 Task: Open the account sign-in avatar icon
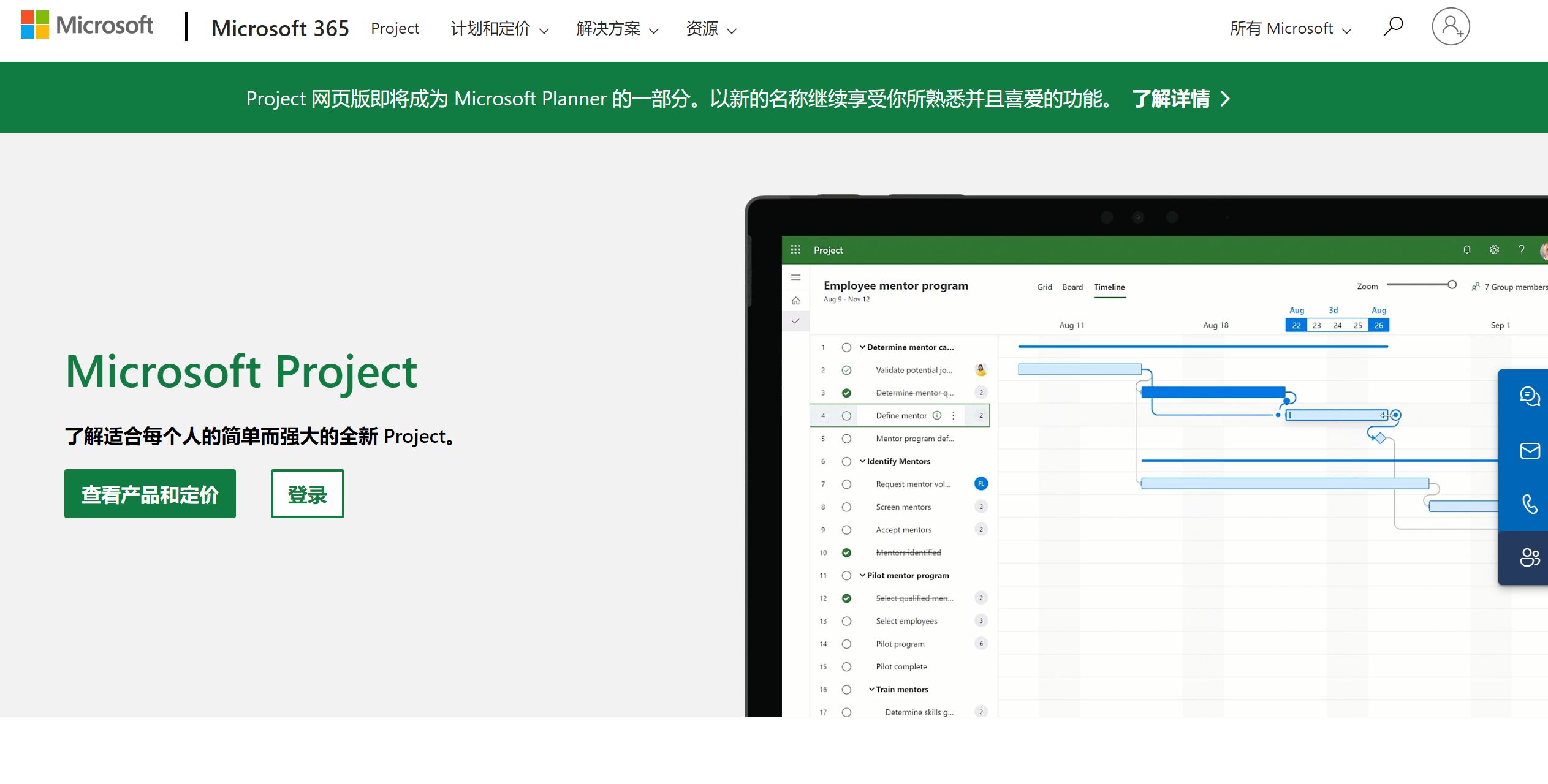(1450, 27)
